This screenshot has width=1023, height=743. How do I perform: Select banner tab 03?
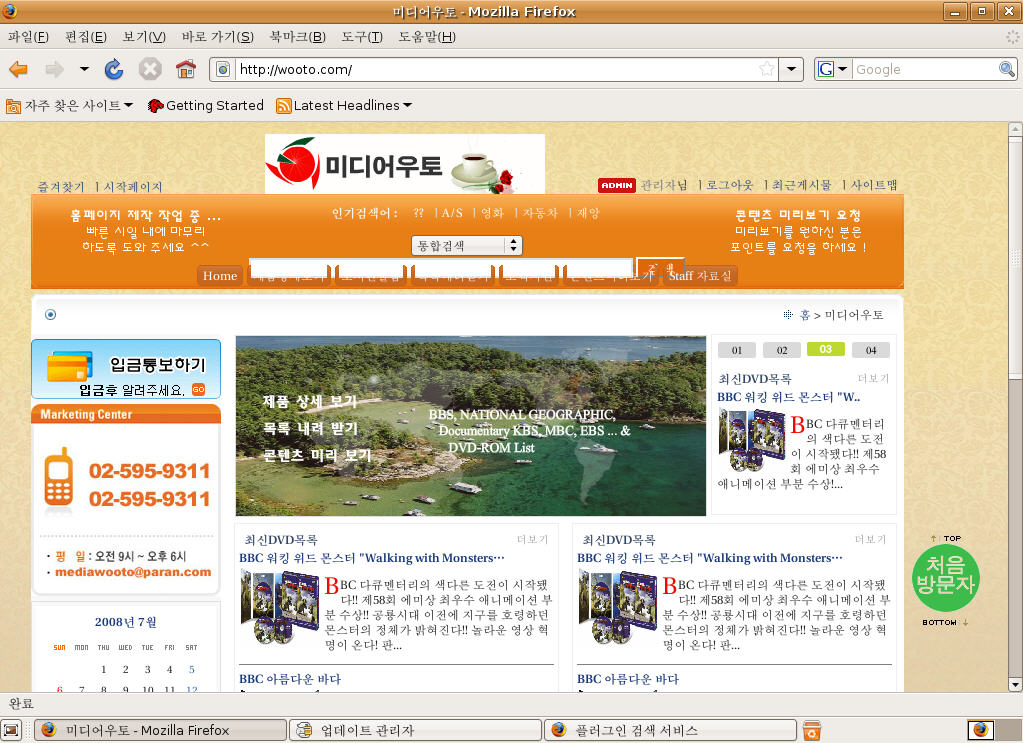pos(826,350)
